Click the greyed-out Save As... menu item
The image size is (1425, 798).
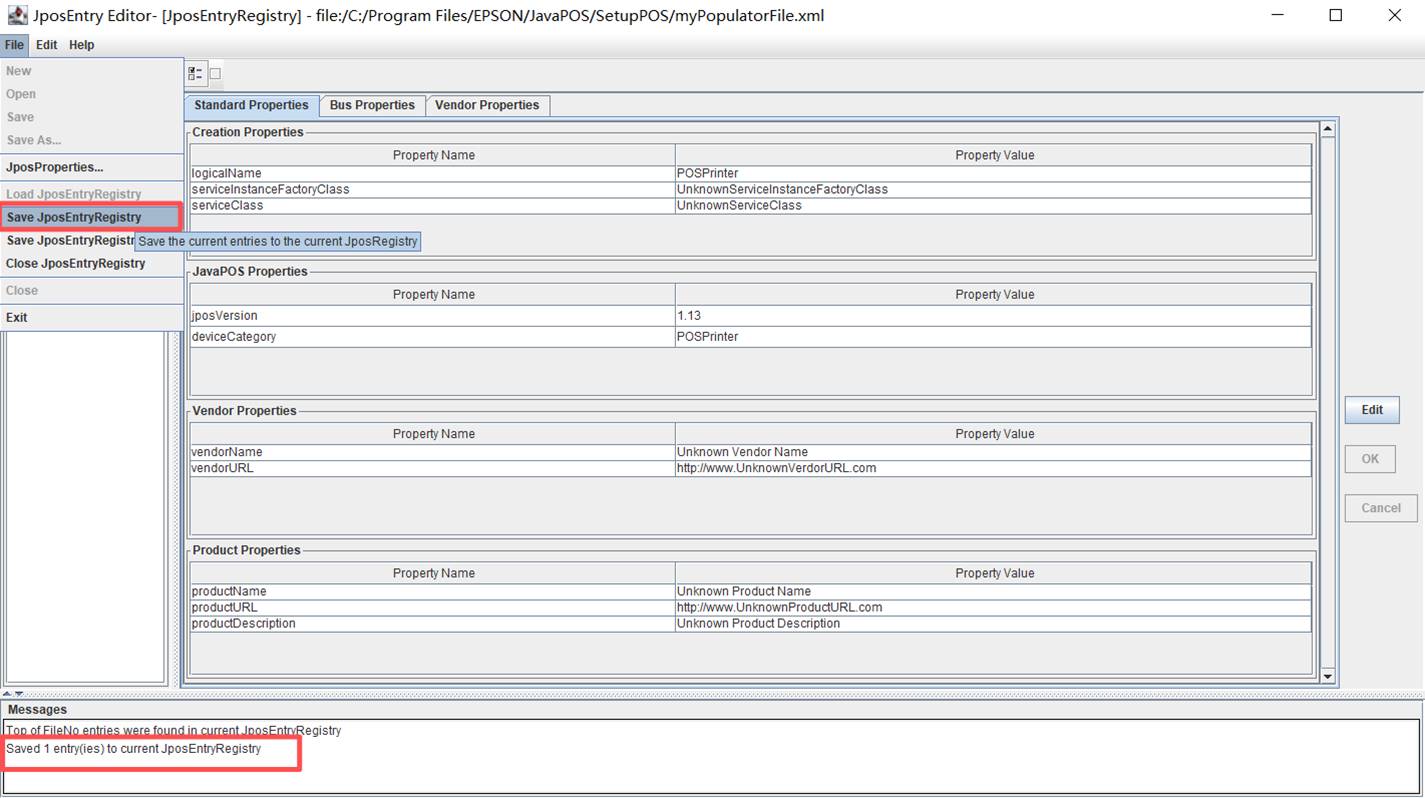point(92,140)
